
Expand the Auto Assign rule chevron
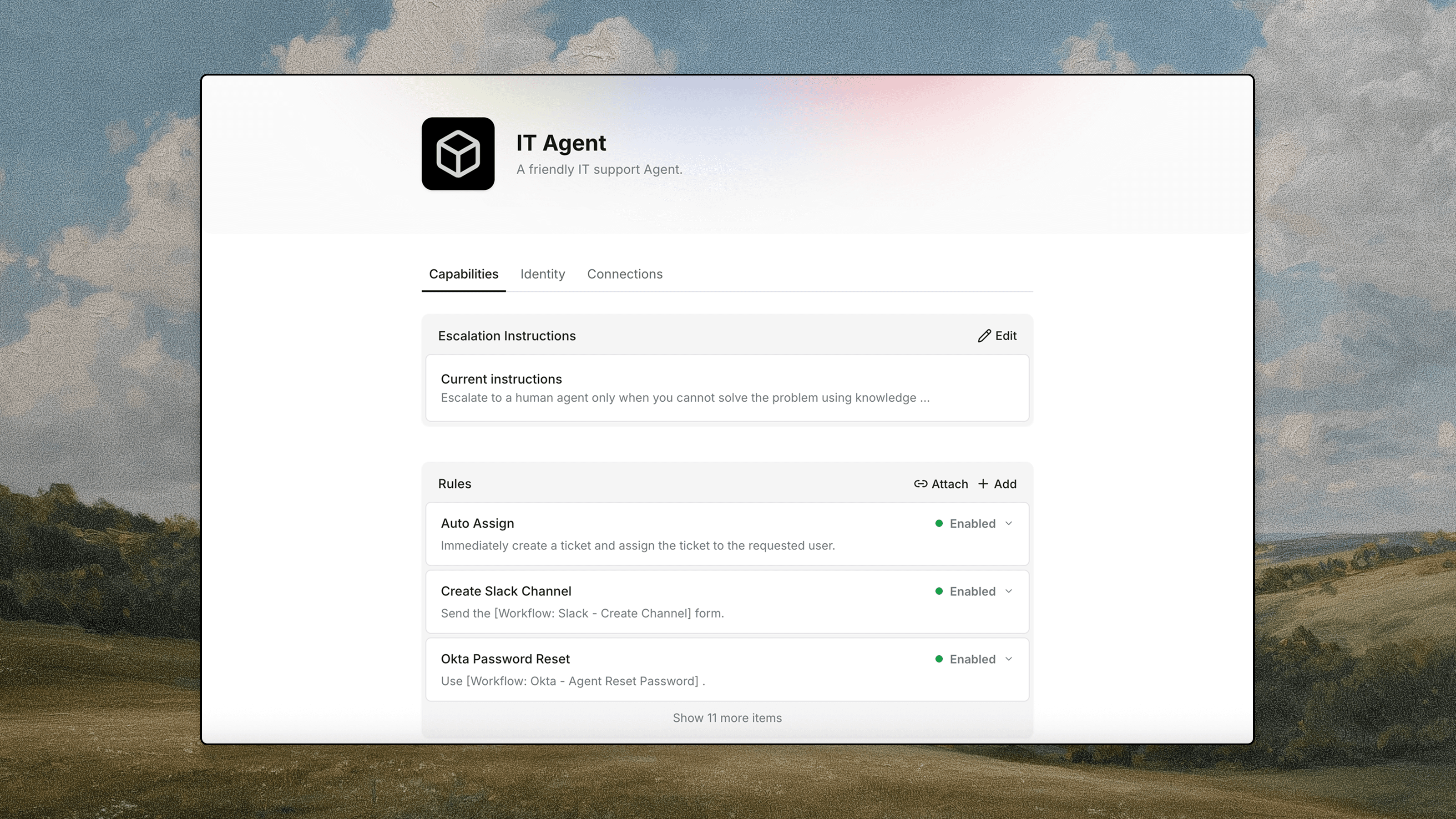pyautogui.click(x=1009, y=523)
